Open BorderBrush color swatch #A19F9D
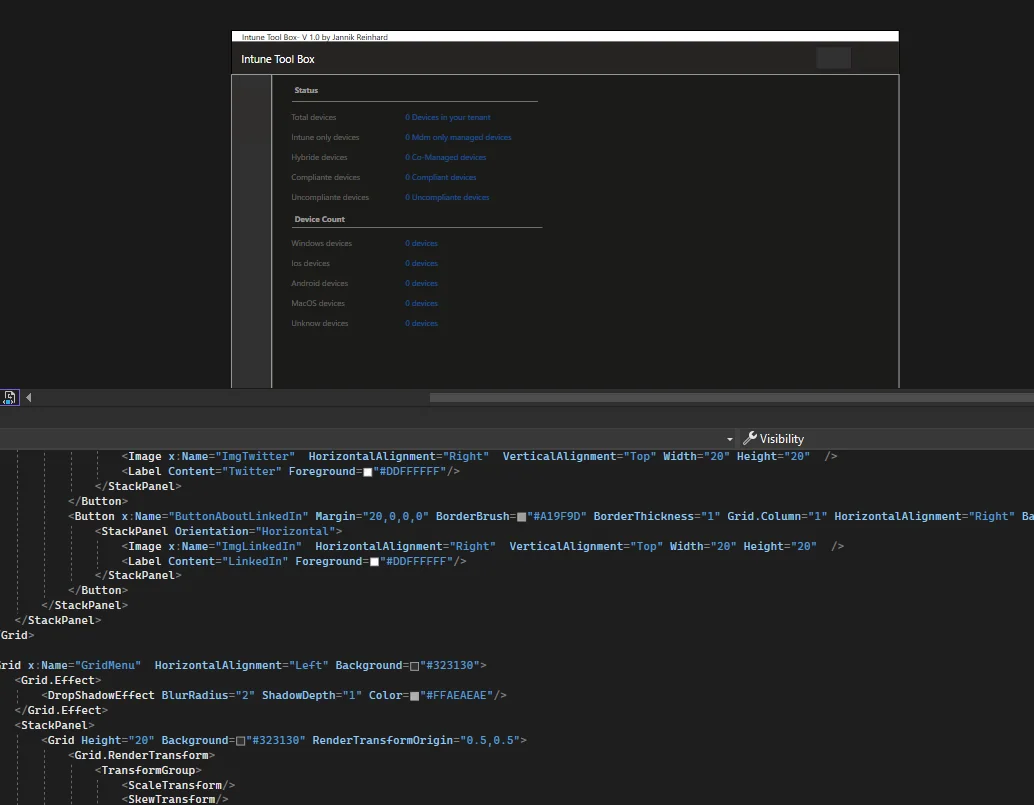The height and width of the screenshot is (805, 1034). [x=522, y=517]
